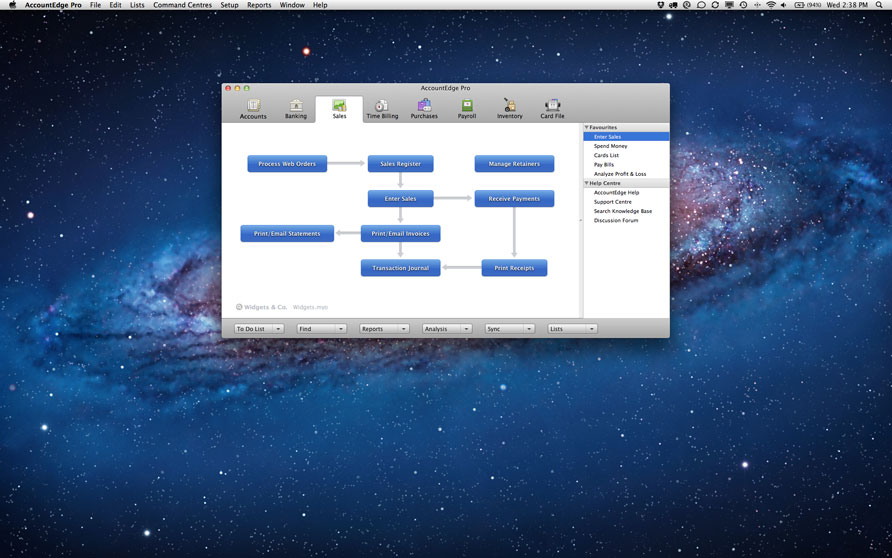Image resolution: width=892 pixels, height=558 pixels.
Task: Open the Lists dropdown at window bottom
Action: point(572,329)
